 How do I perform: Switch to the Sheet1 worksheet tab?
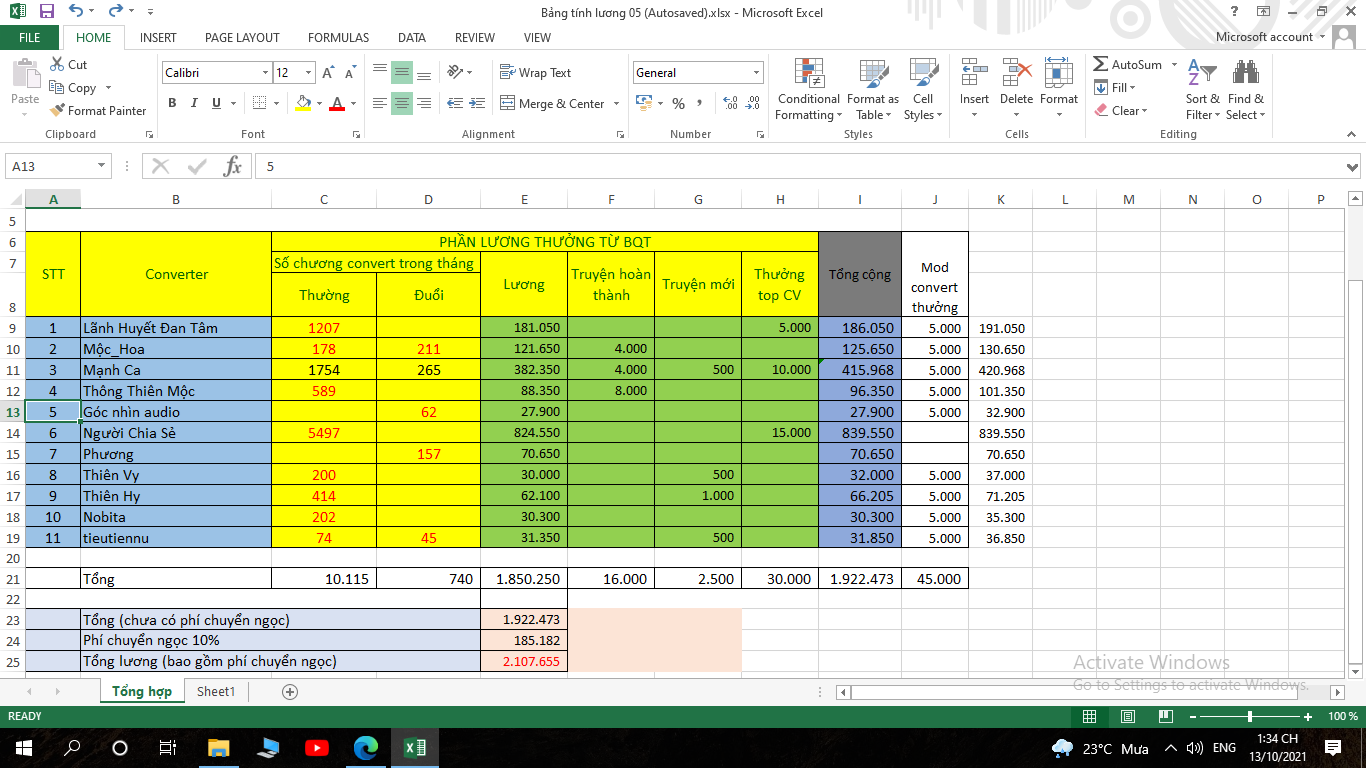(216, 692)
